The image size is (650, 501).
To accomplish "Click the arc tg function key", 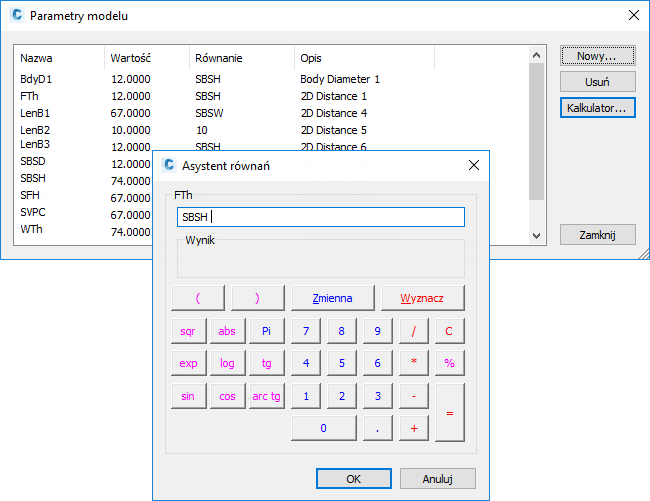I will [267, 396].
